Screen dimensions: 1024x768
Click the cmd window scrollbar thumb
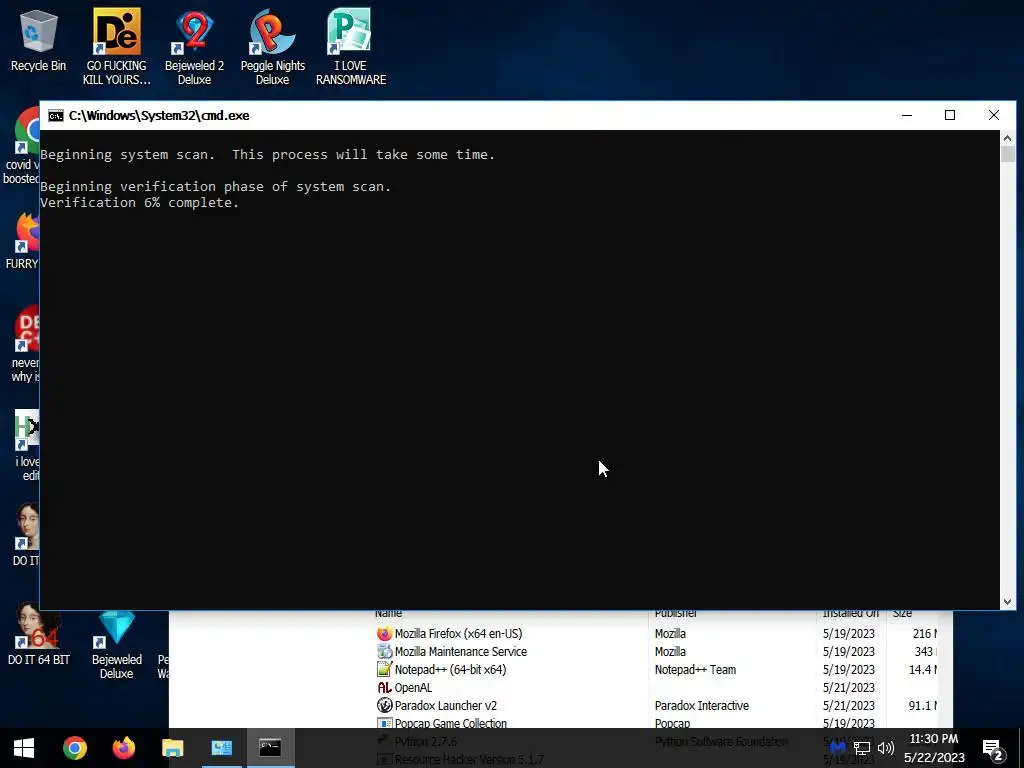coord(1008,154)
